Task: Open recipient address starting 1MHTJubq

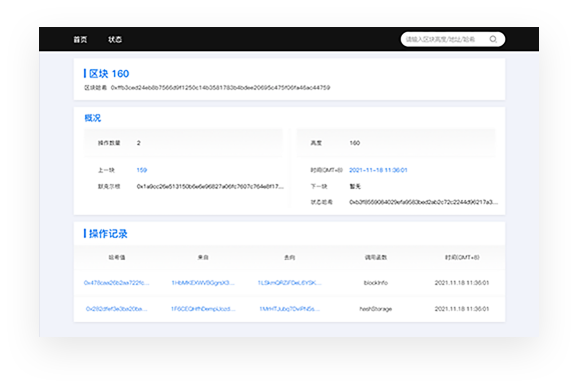Action: pos(289,309)
